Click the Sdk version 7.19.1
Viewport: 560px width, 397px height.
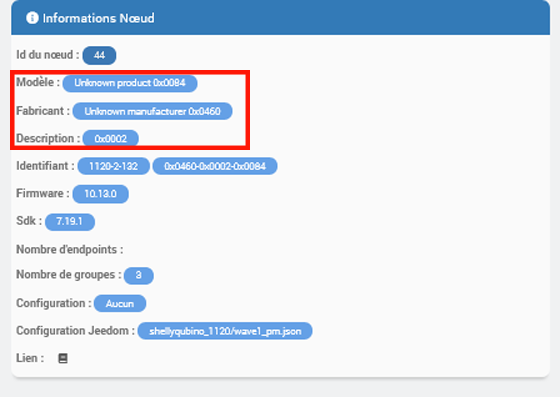coord(70,222)
